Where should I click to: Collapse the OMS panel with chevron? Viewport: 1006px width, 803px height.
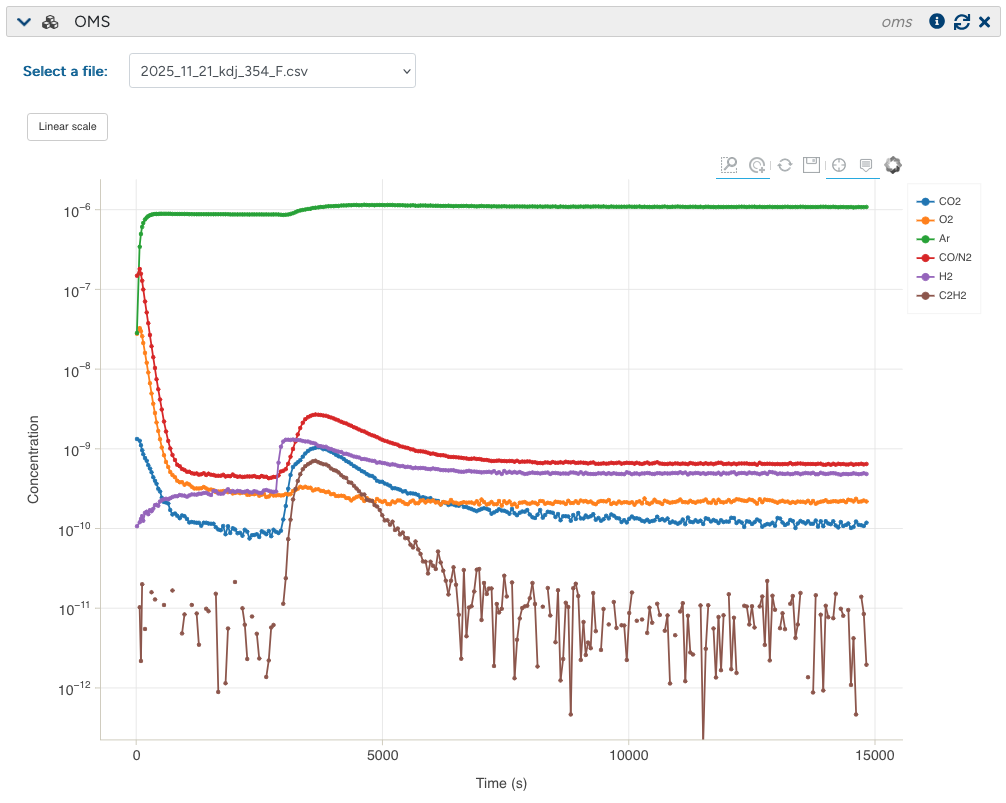[25, 22]
